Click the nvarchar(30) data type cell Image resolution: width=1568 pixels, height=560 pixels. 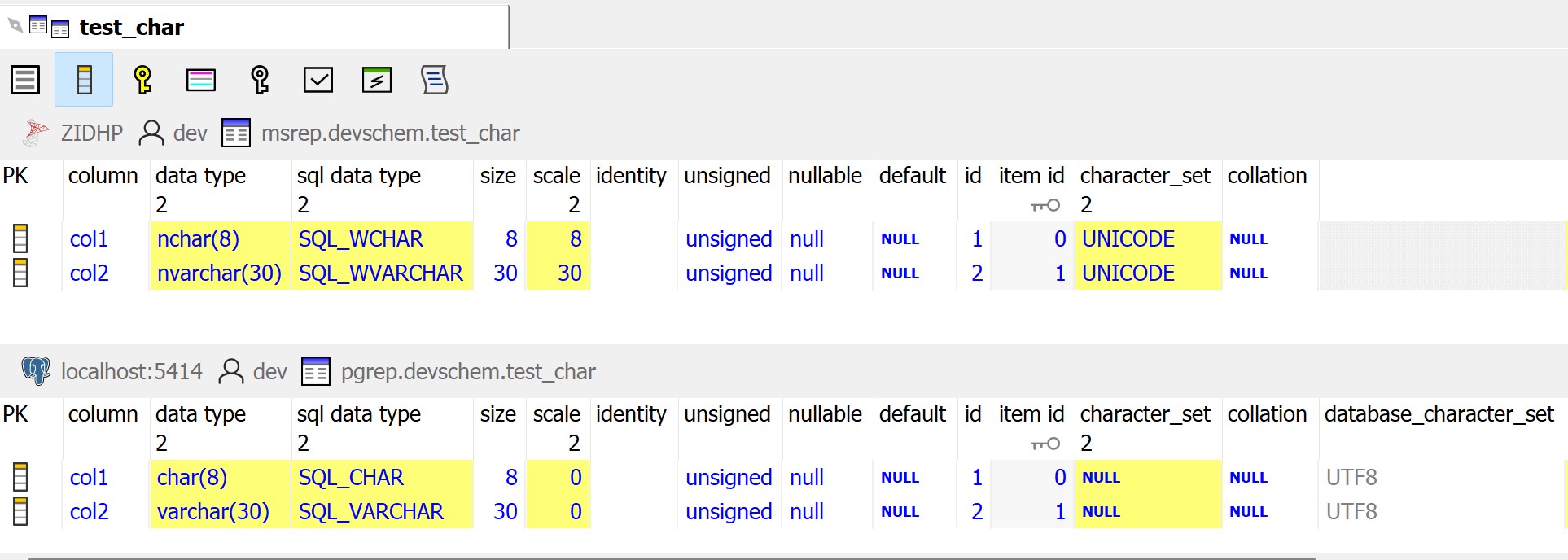[x=219, y=273]
